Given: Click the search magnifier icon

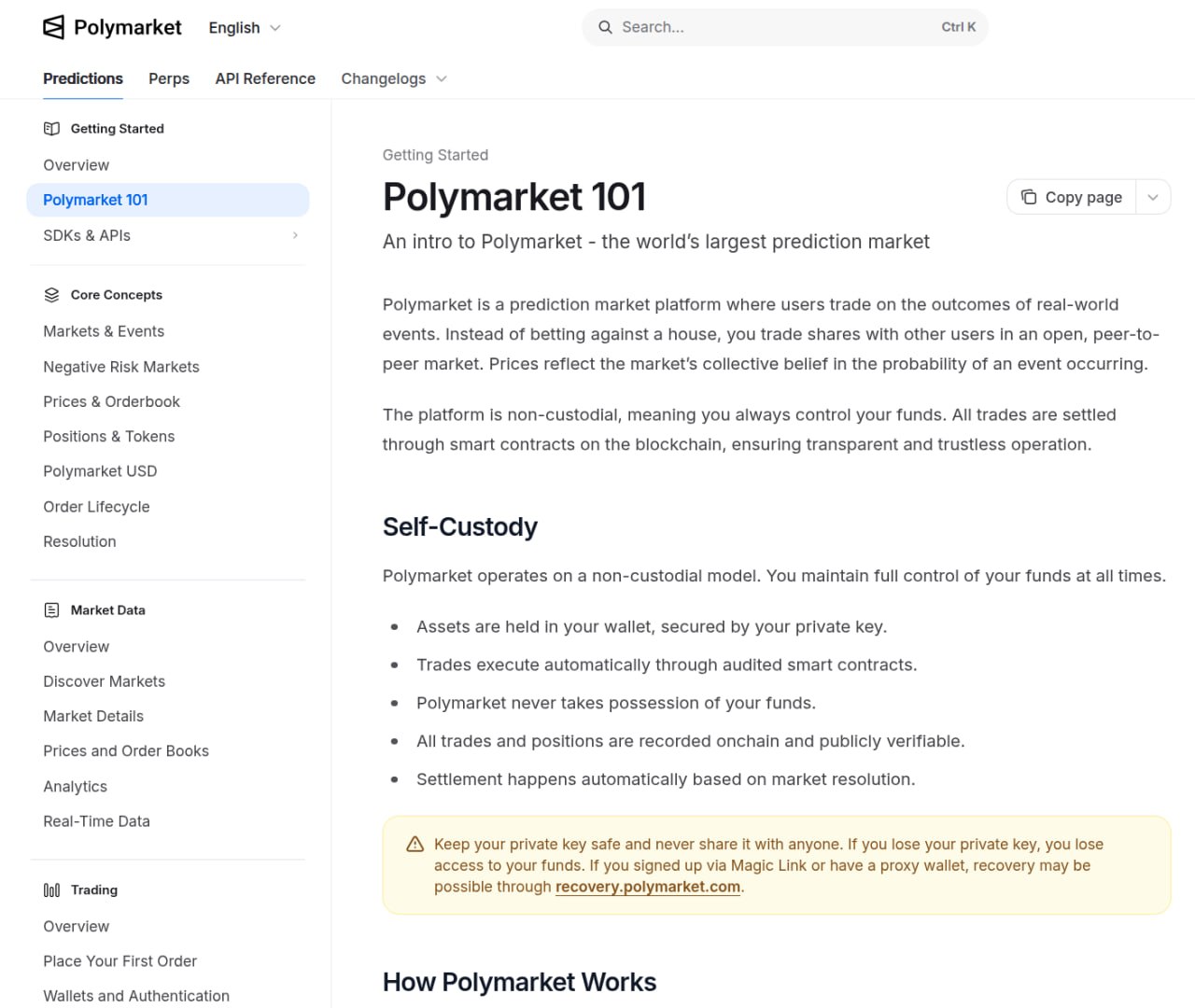Looking at the screenshot, I should [x=605, y=27].
